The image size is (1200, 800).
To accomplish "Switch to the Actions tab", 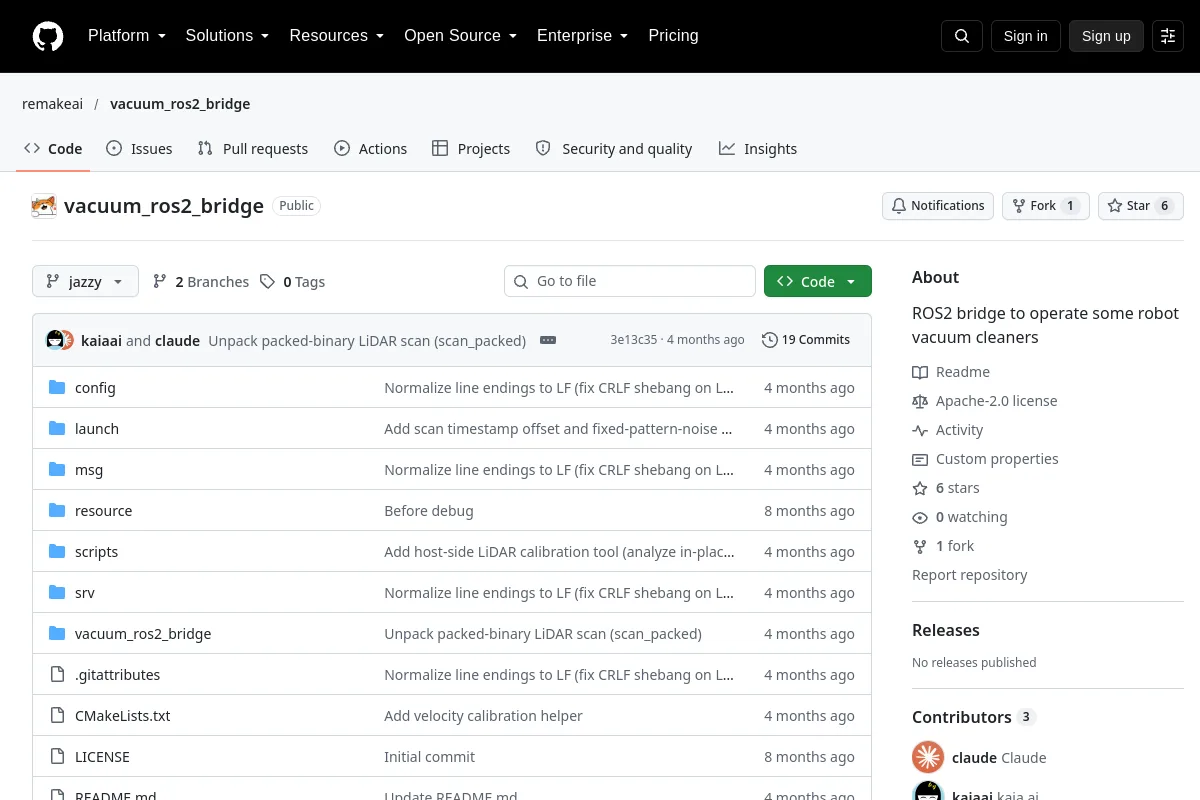I will pos(371,149).
